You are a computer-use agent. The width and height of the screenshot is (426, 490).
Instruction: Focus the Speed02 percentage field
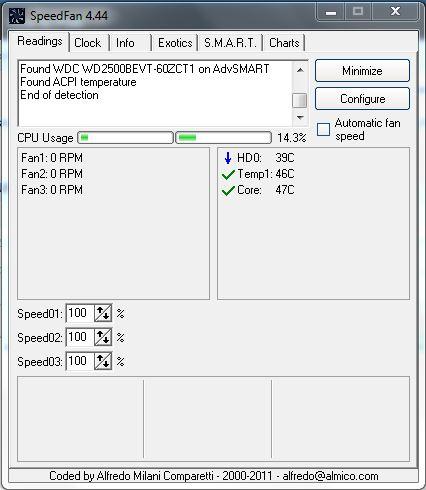pyautogui.click(x=80, y=337)
